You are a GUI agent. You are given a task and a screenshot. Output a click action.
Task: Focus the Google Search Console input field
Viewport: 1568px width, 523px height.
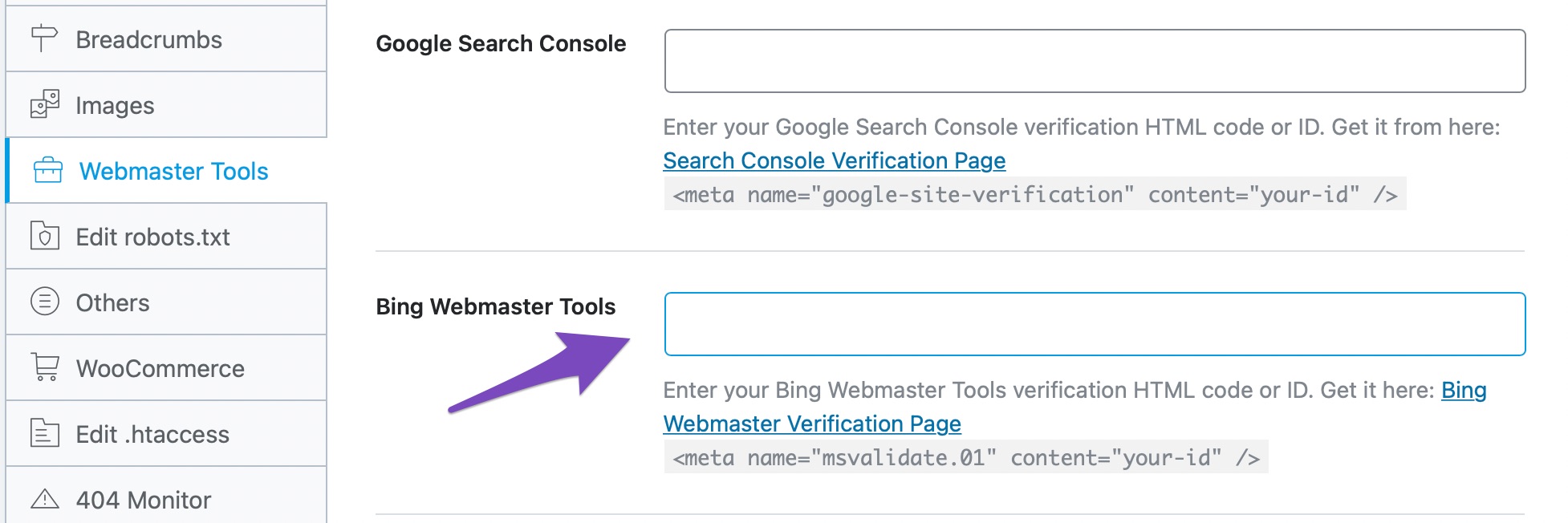(x=1095, y=61)
